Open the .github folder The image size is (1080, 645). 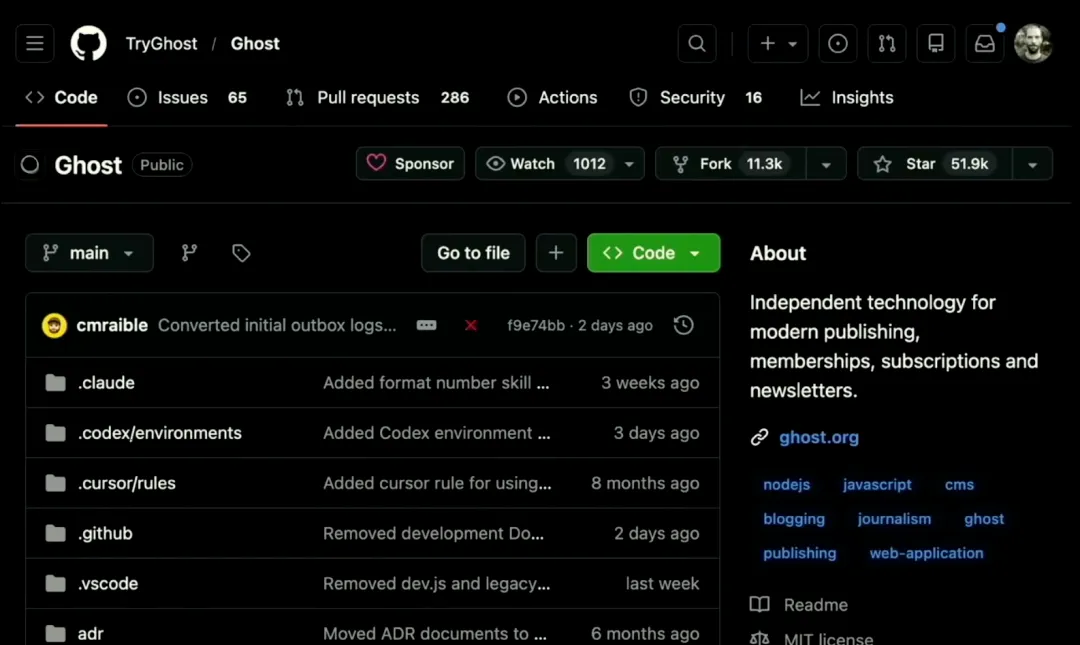tap(105, 533)
